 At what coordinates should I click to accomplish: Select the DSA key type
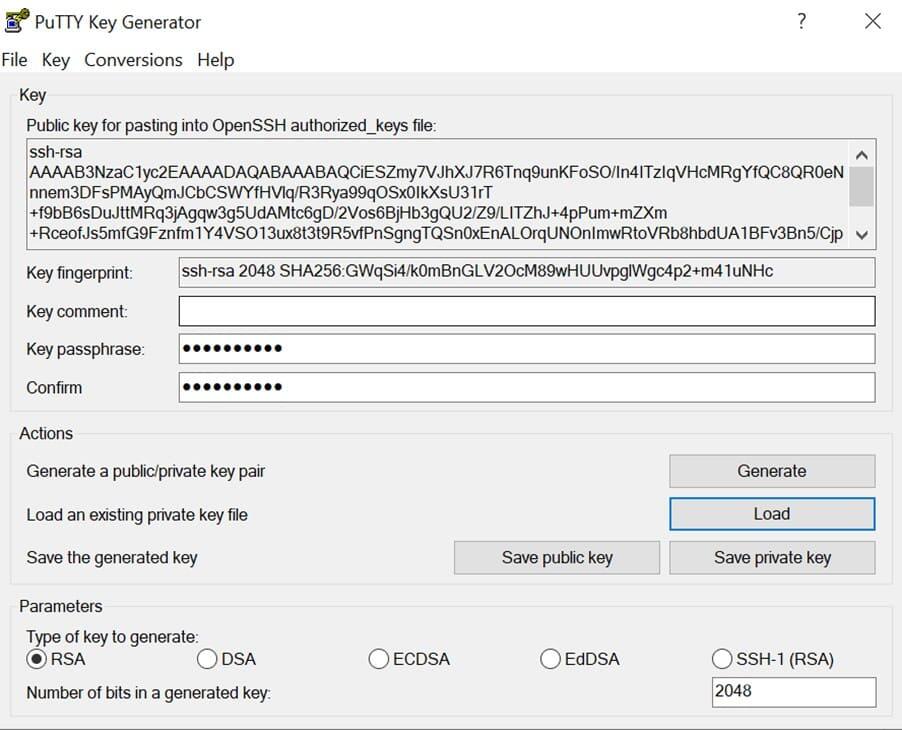tap(208, 659)
